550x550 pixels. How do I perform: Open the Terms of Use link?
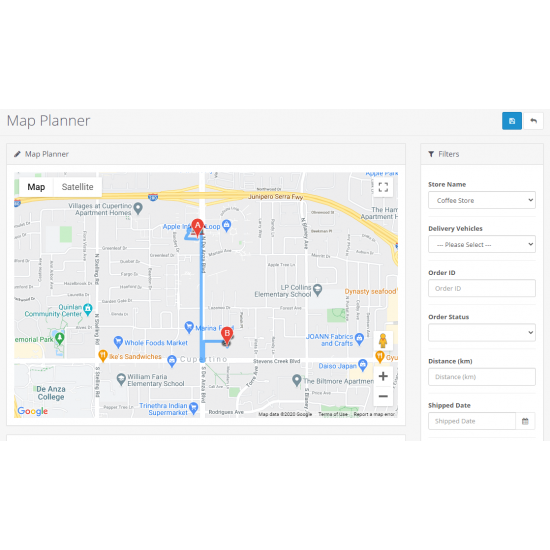333,414
